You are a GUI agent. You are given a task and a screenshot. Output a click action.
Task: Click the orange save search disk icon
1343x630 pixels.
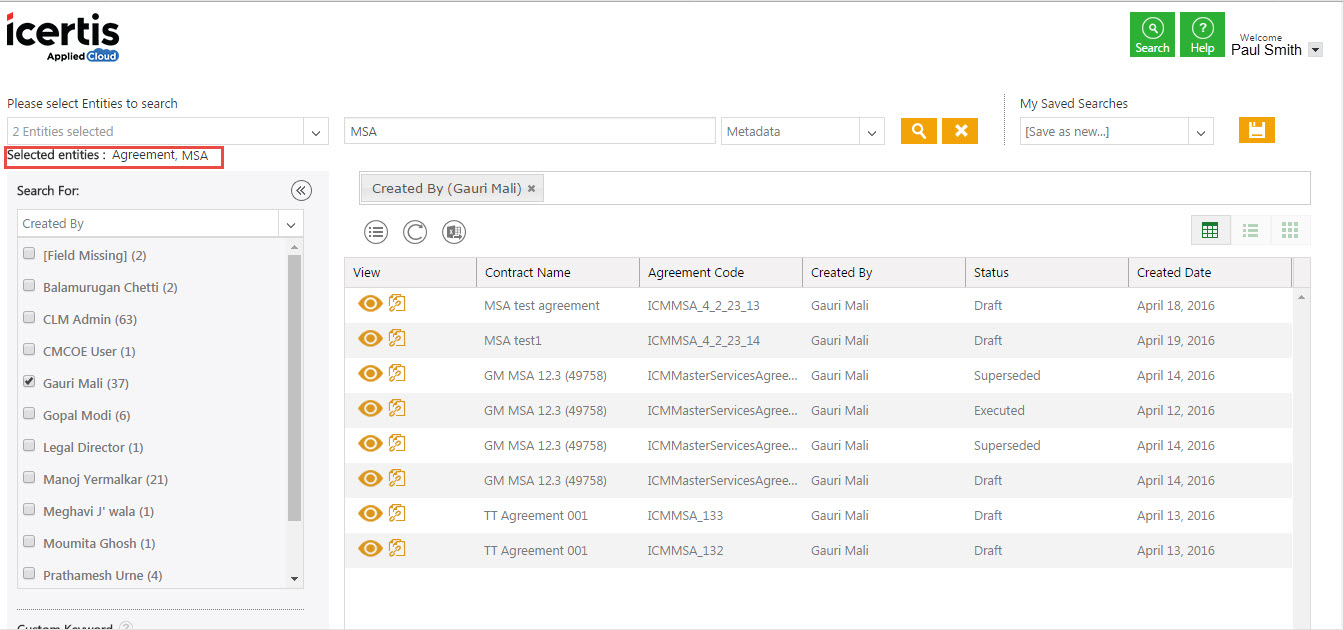pos(1256,130)
